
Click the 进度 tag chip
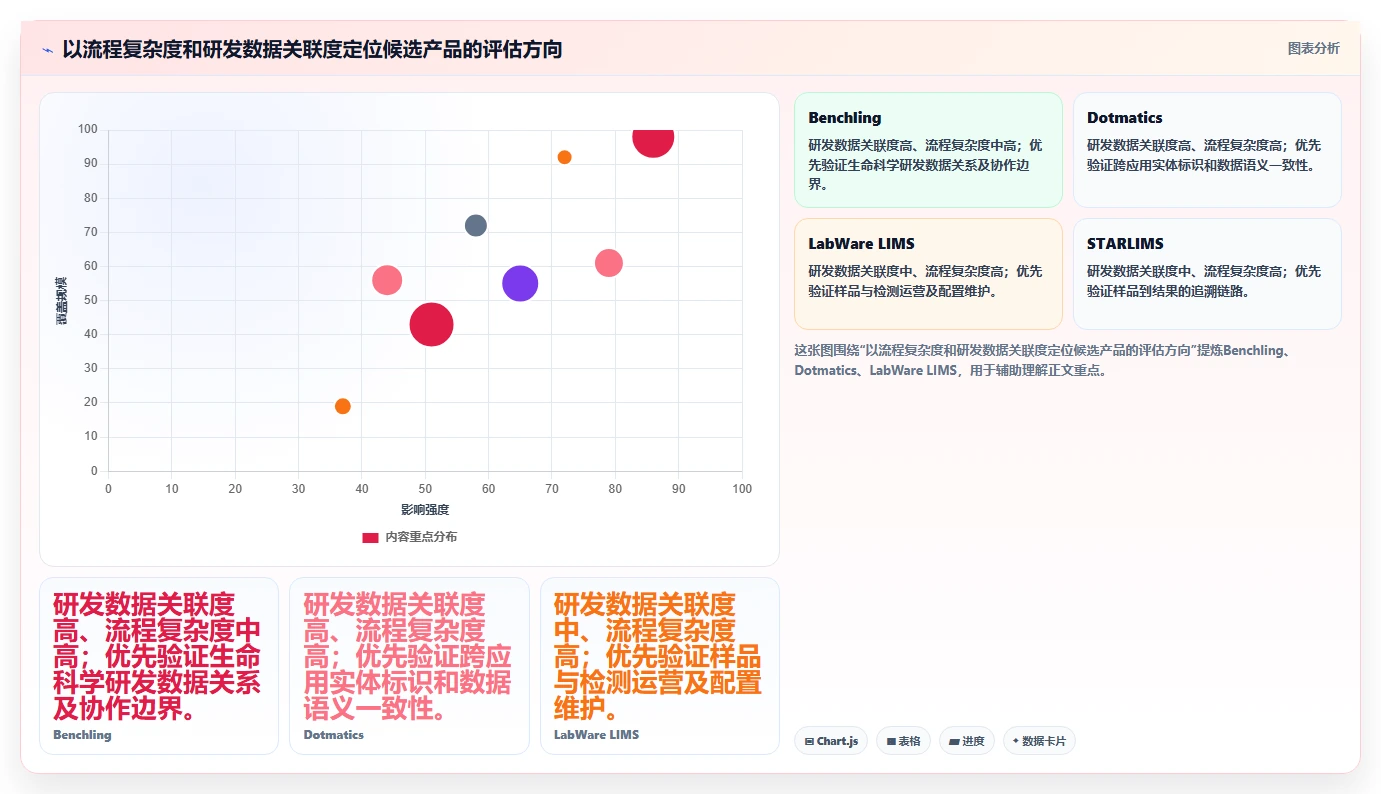click(x=967, y=741)
